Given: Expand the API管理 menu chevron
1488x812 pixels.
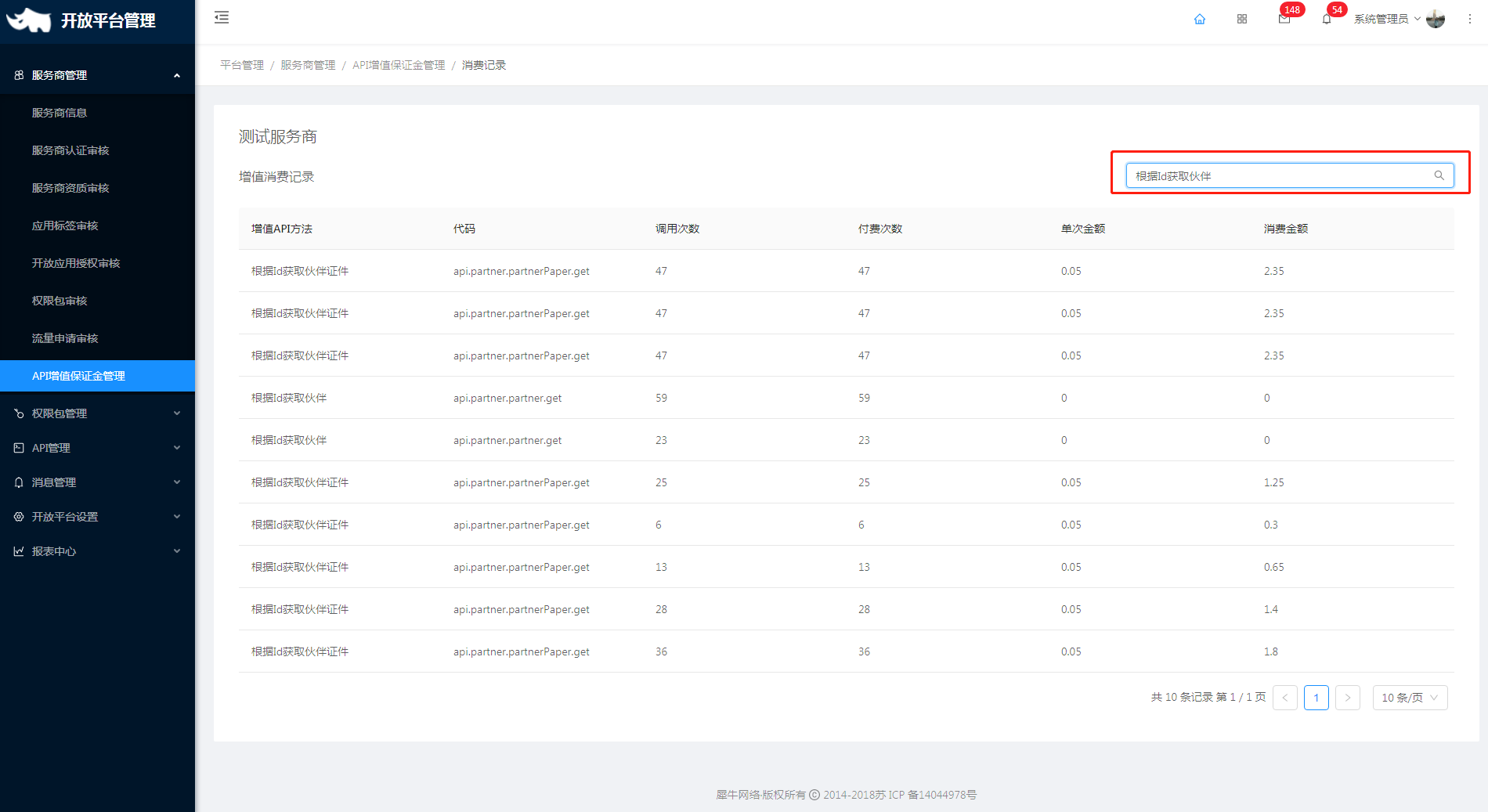Looking at the screenshot, I should [177, 448].
